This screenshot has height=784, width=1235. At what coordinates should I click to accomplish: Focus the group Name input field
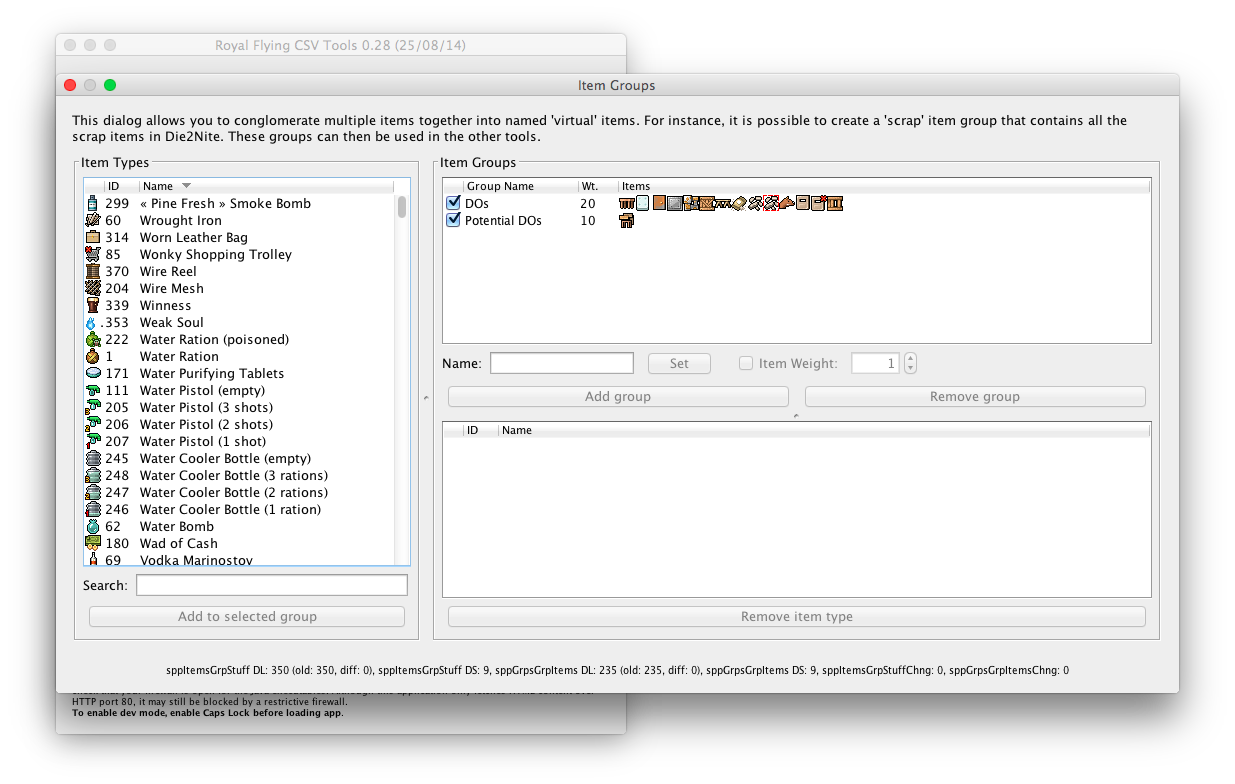562,363
